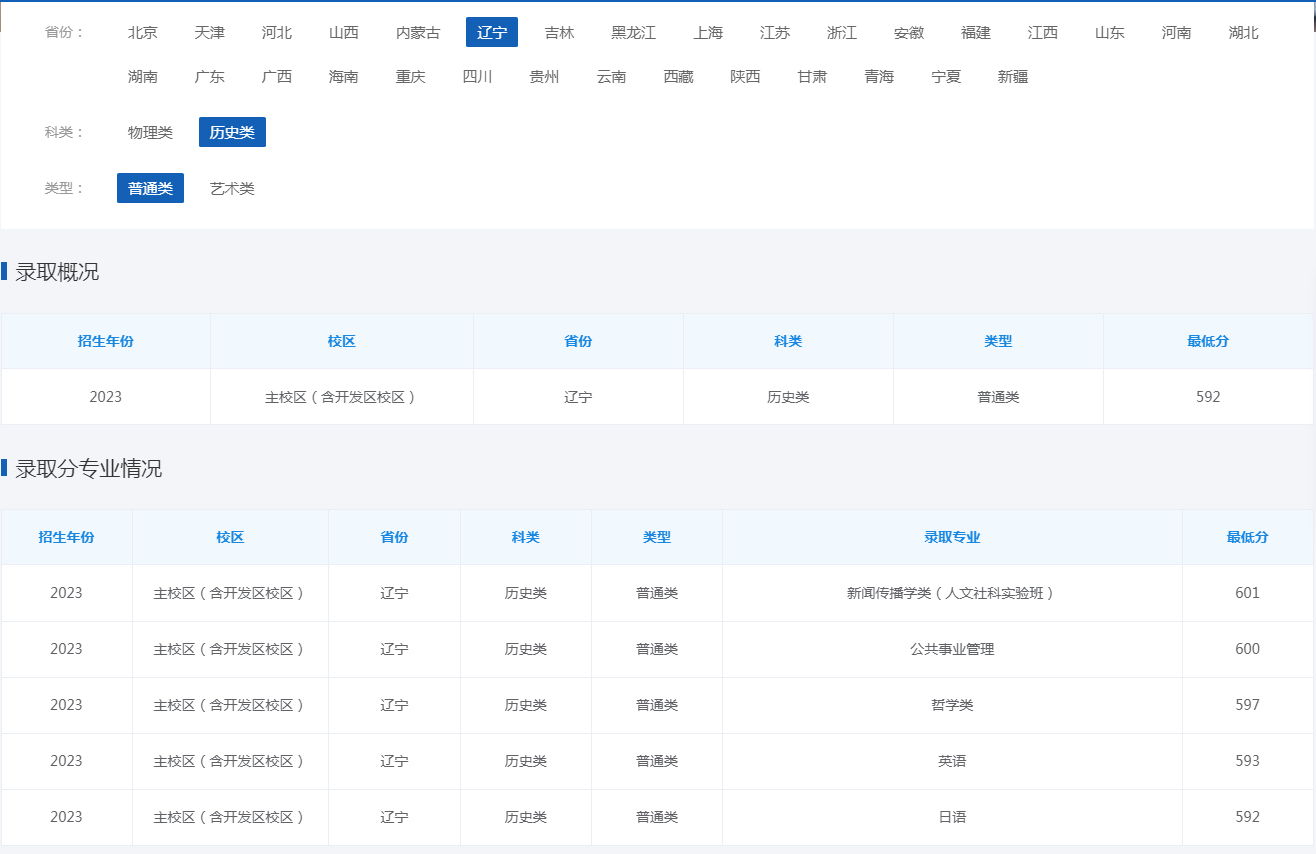This screenshot has height=854, width=1316.
Task: Select 湖南 province filter
Action: [x=143, y=77]
